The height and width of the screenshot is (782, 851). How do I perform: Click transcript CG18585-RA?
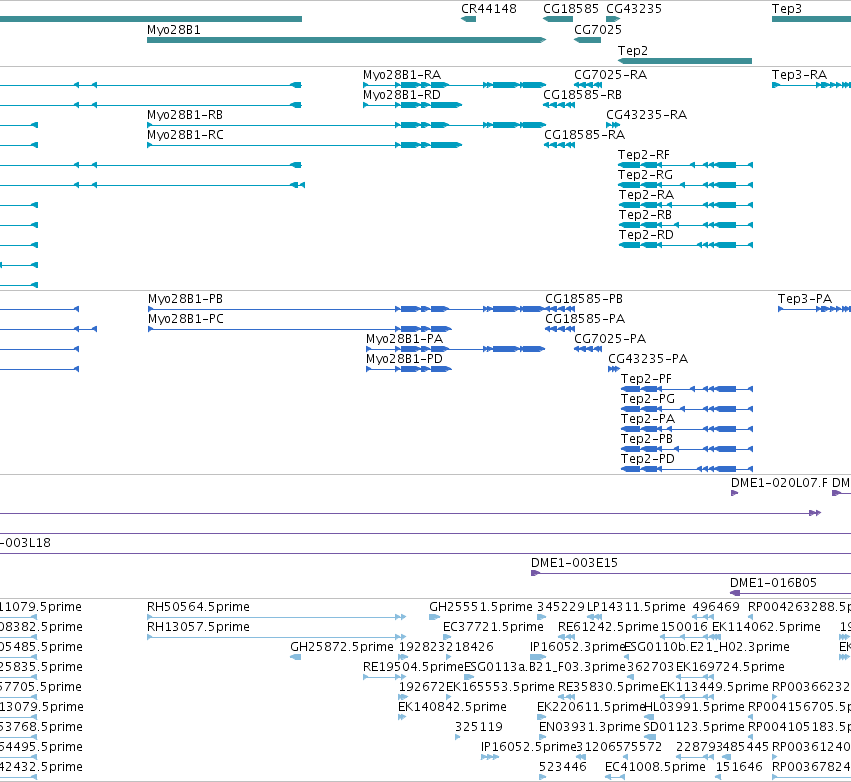(559, 145)
